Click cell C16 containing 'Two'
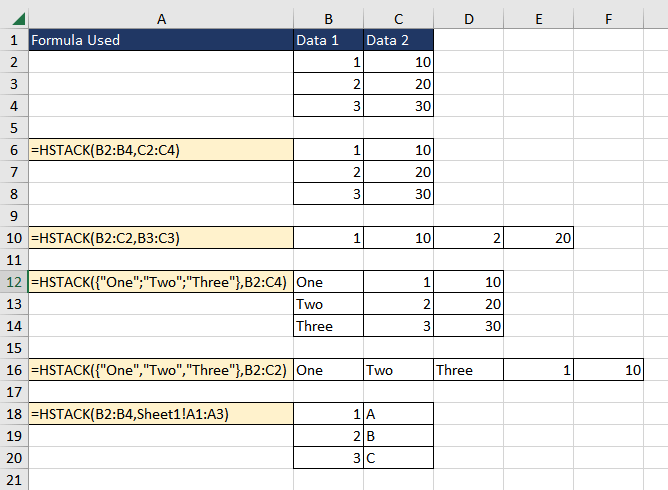 (398, 370)
